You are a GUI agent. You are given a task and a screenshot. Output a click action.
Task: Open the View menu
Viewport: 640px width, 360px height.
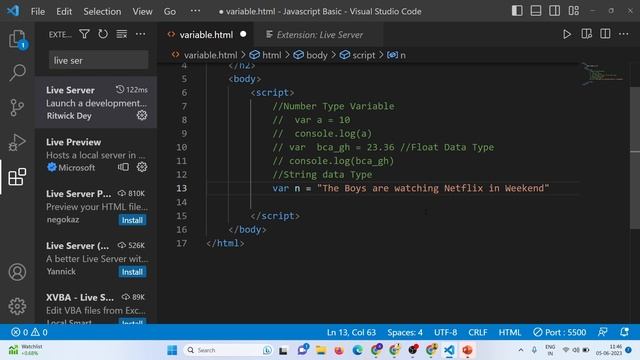pyautogui.click(x=142, y=11)
